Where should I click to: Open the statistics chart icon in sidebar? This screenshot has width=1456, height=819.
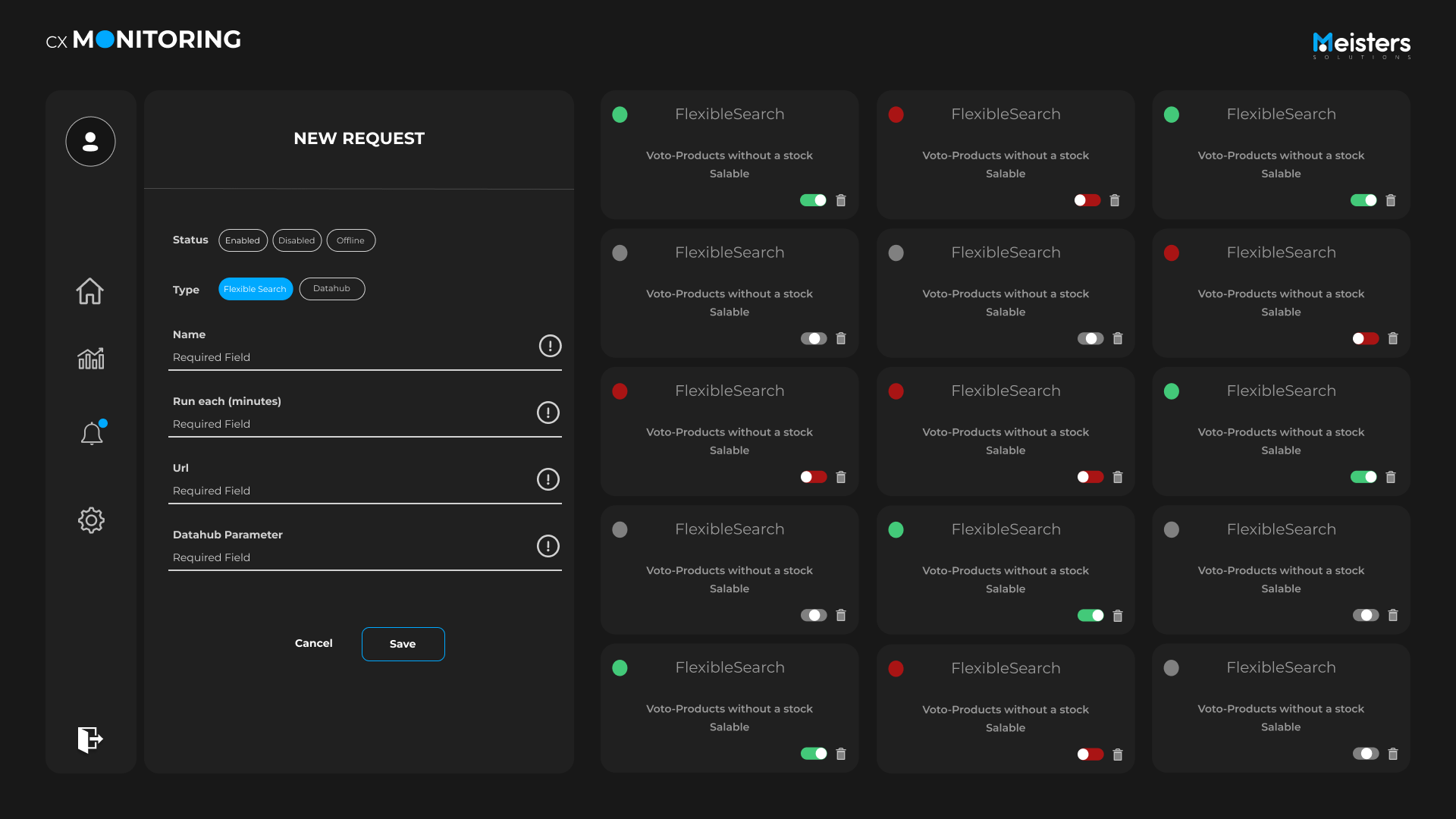point(91,359)
